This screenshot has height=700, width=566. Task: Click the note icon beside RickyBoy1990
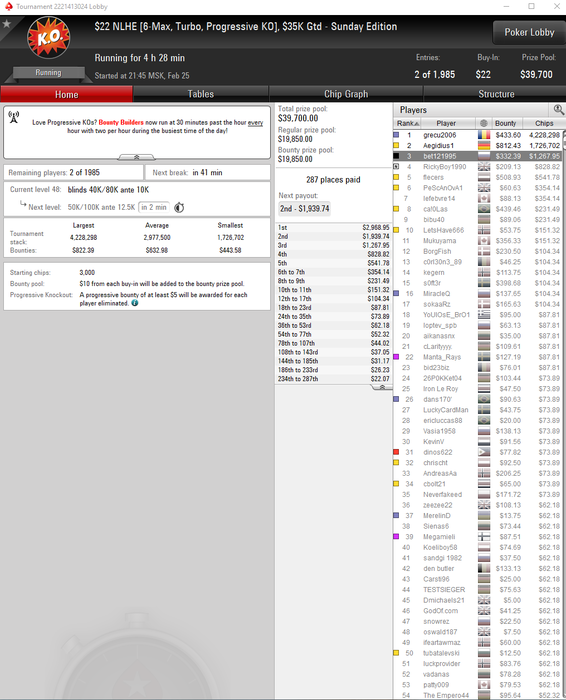pyautogui.click(x=396, y=167)
